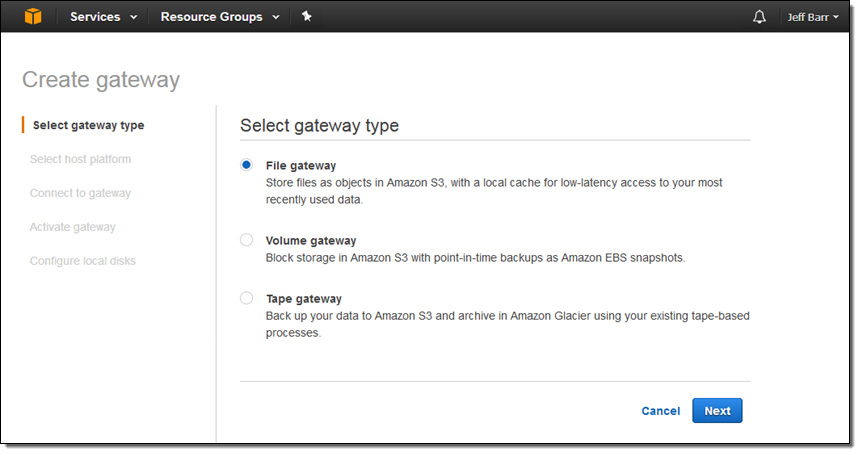The height and width of the screenshot is (454, 860).
Task: Expand the Jeff Barr account menu
Action: pos(811,17)
